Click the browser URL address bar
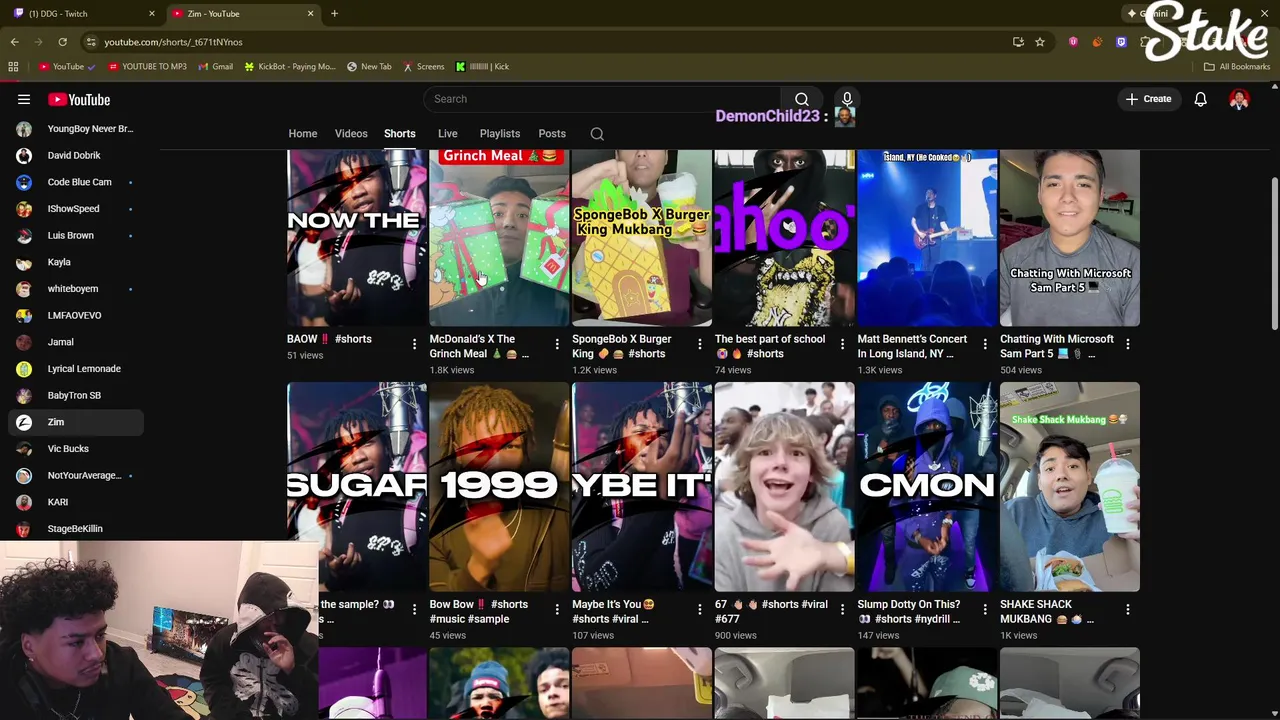 click(x=540, y=42)
